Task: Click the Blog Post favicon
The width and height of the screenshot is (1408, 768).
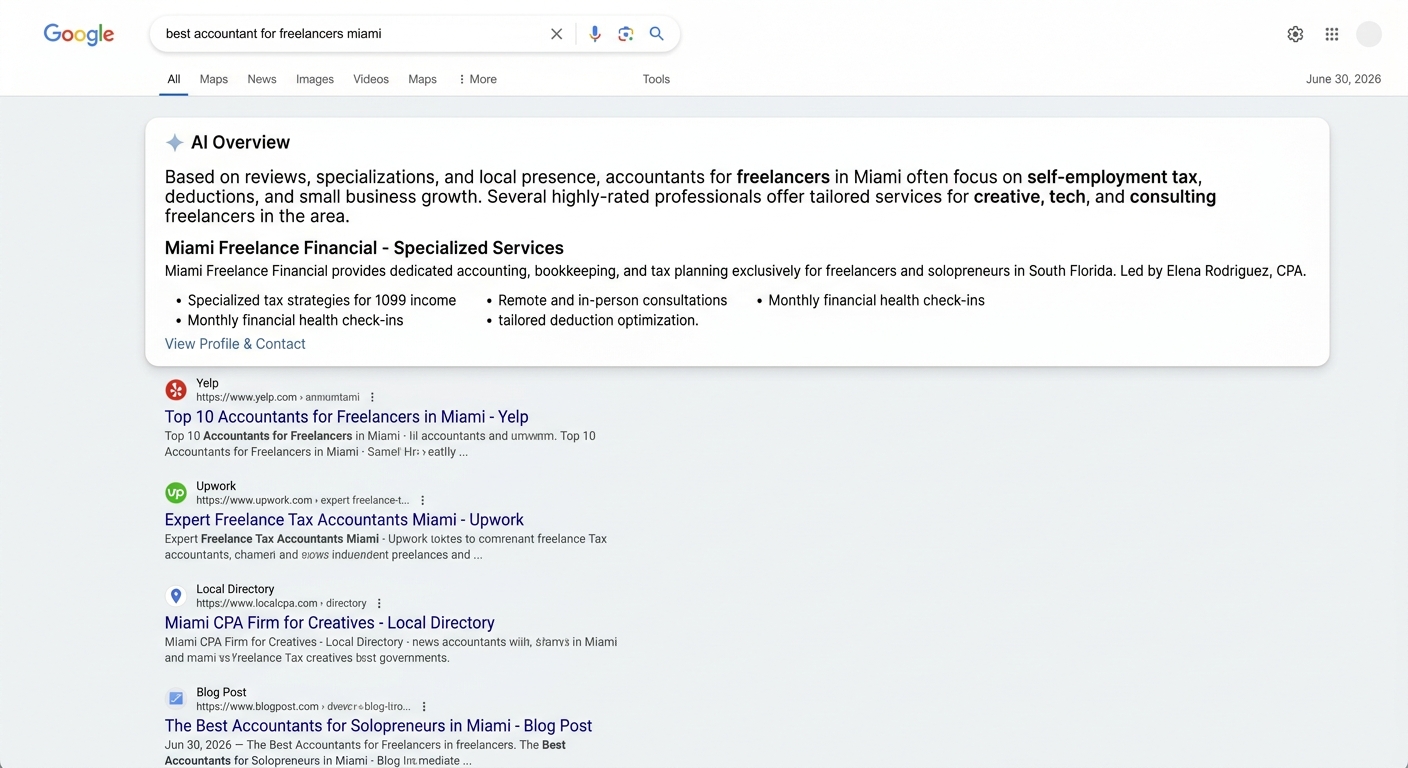Action: pyautogui.click(x=176, y=699)
